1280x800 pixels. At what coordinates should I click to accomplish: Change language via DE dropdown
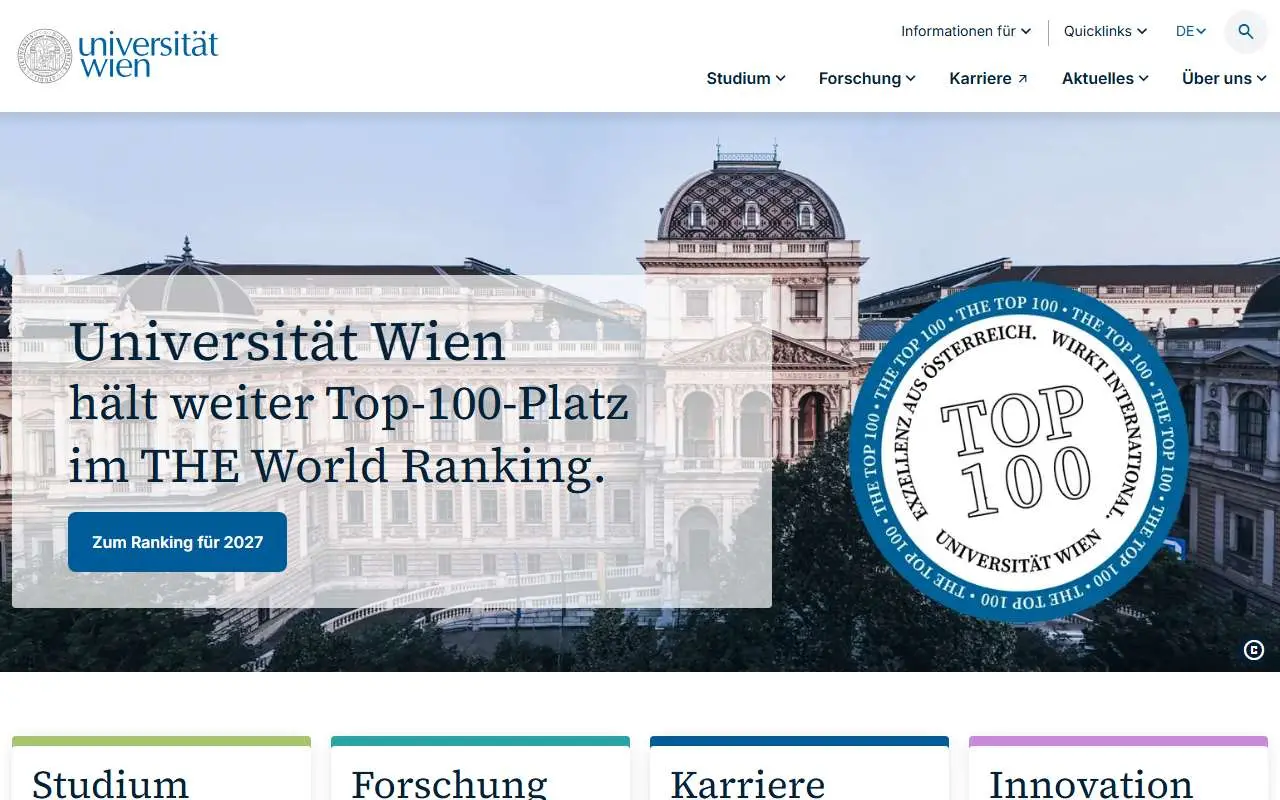1191,31
